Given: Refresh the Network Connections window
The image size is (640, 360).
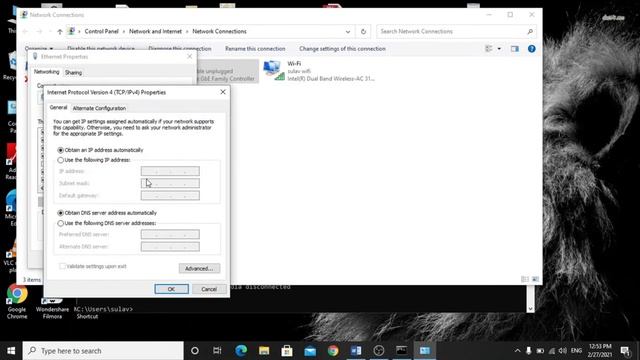Looking at the screenshot, I should pos(363,31).
